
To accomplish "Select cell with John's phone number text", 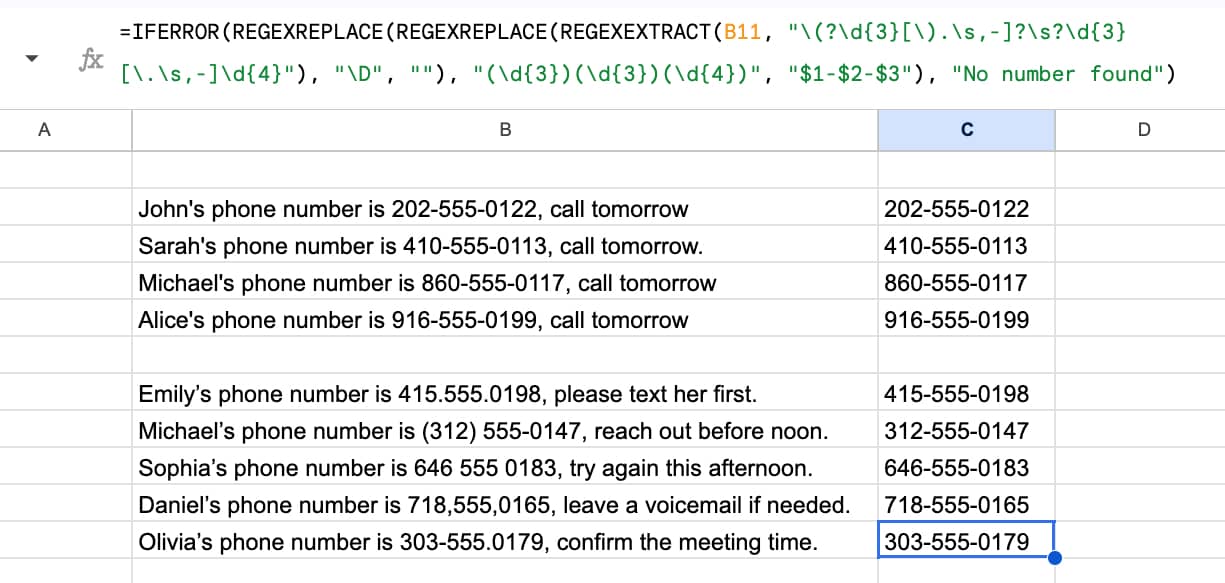I will point(413,209).
